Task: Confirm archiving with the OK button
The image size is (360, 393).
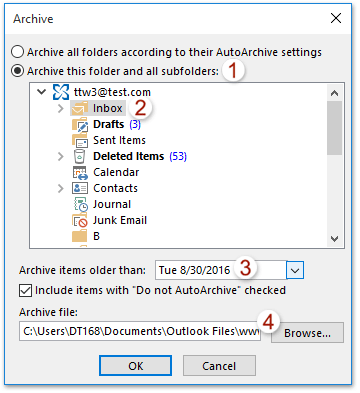Action: (136, 366)
